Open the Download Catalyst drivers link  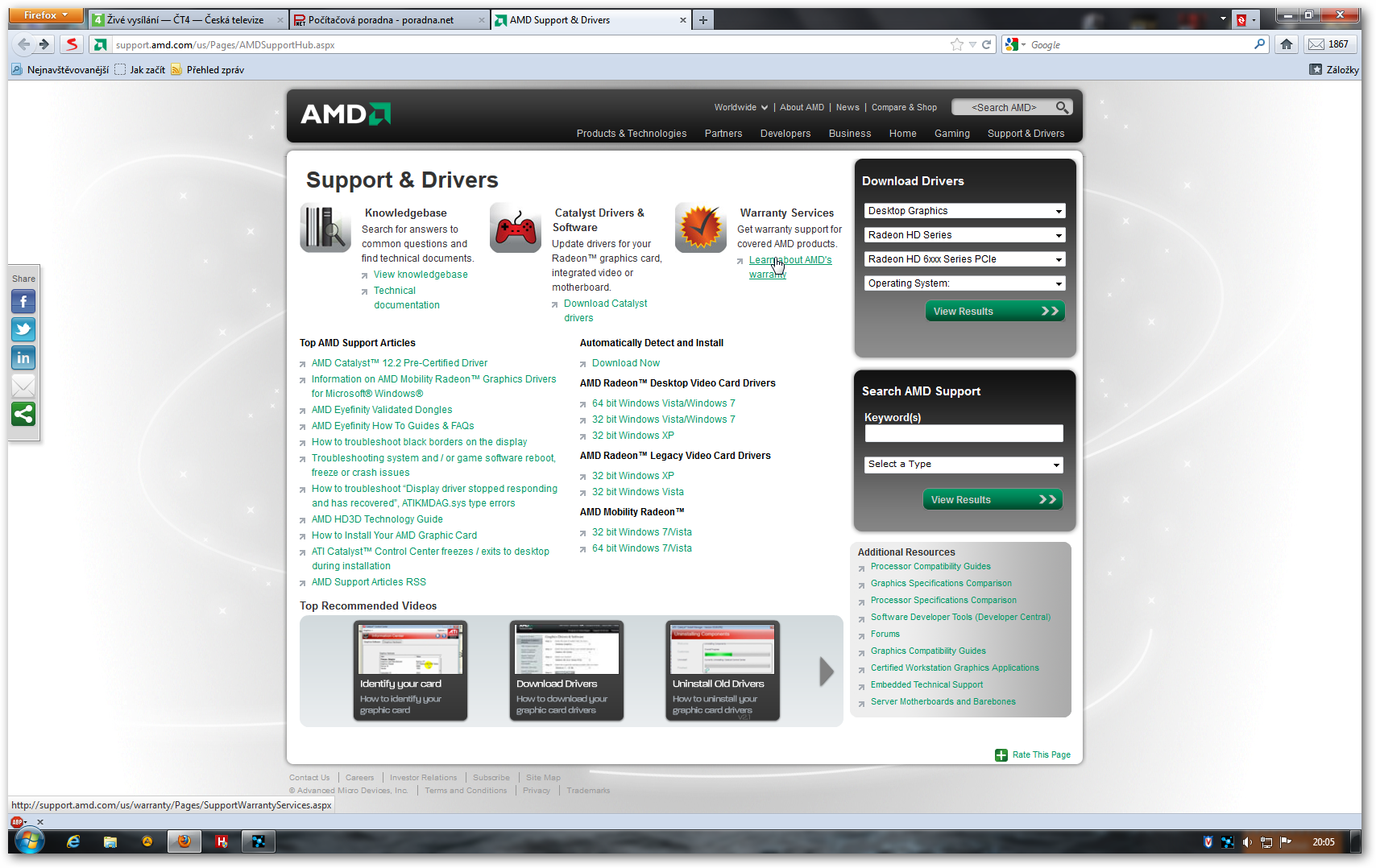[x=606, y=311]
